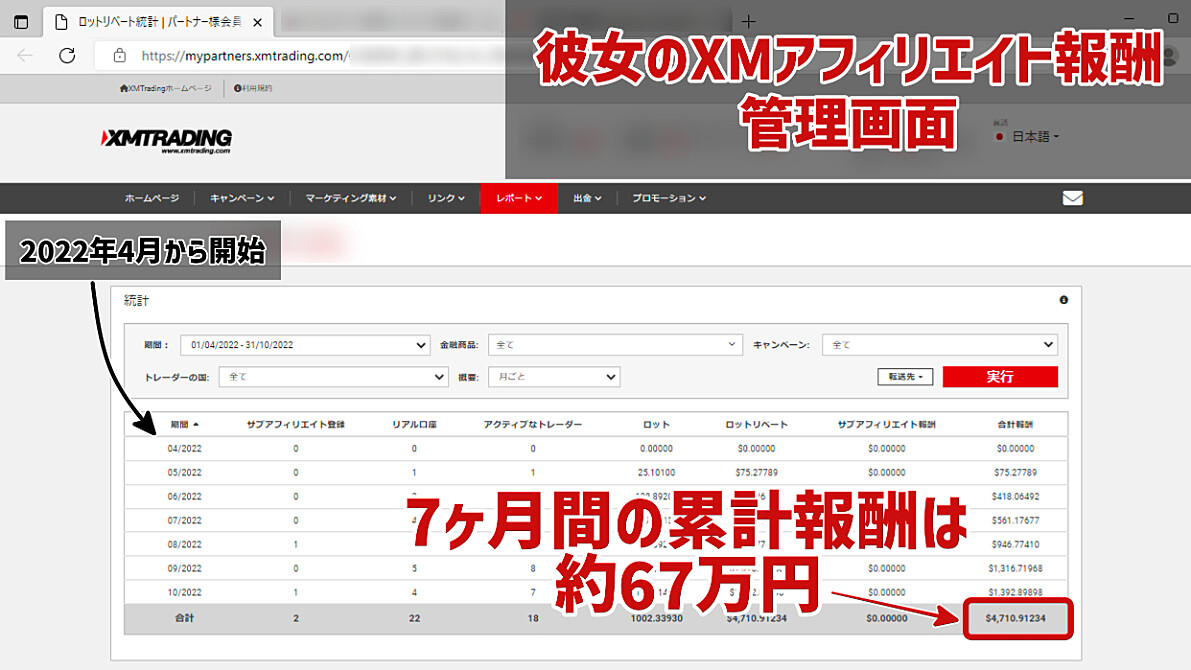Expand the プロモーション menu
Viewport: 1191px width, 670px height.
pyautogui.click(x=669, y=198)
